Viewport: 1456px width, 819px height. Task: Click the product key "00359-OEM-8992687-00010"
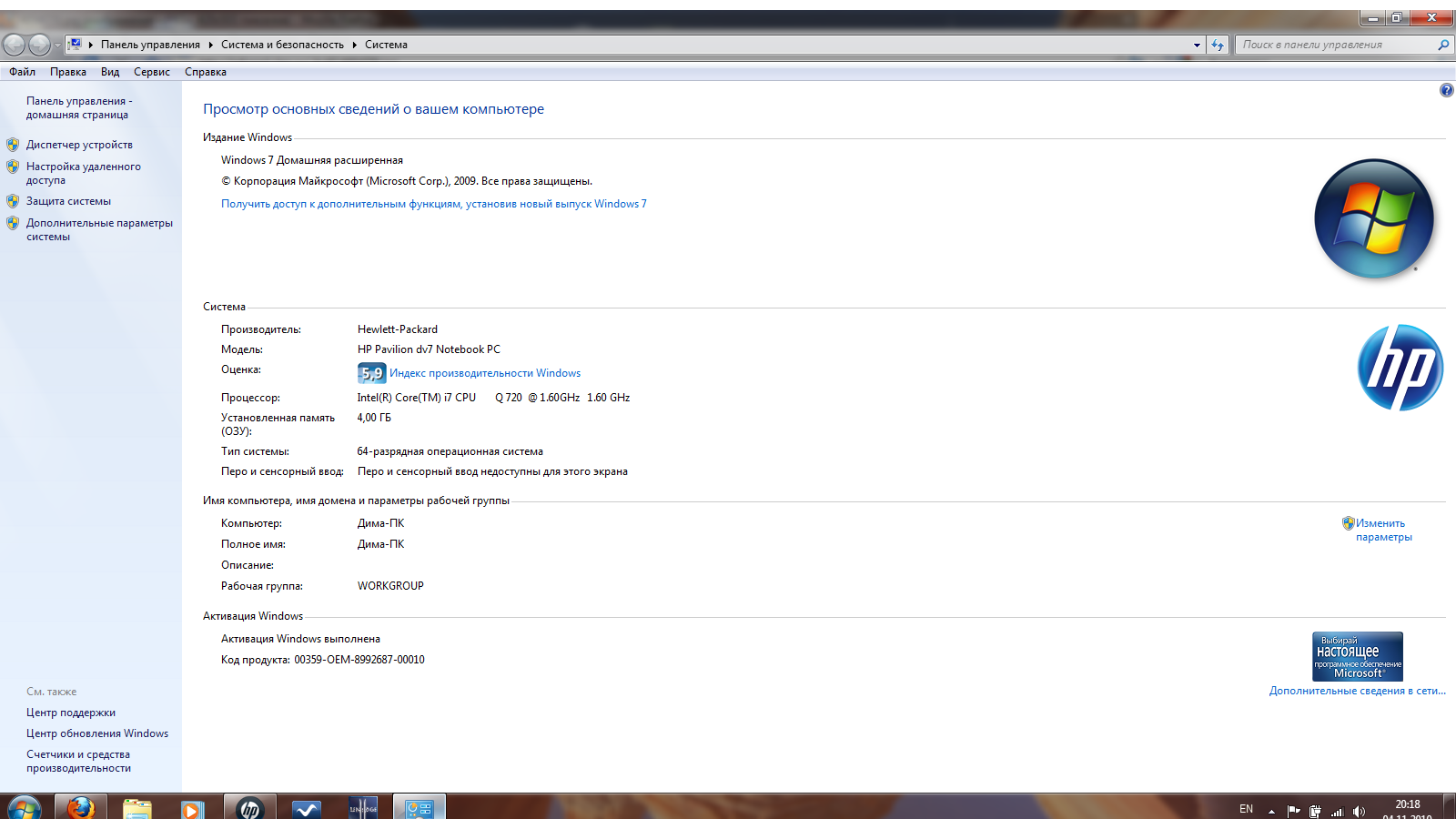[359, 660]
